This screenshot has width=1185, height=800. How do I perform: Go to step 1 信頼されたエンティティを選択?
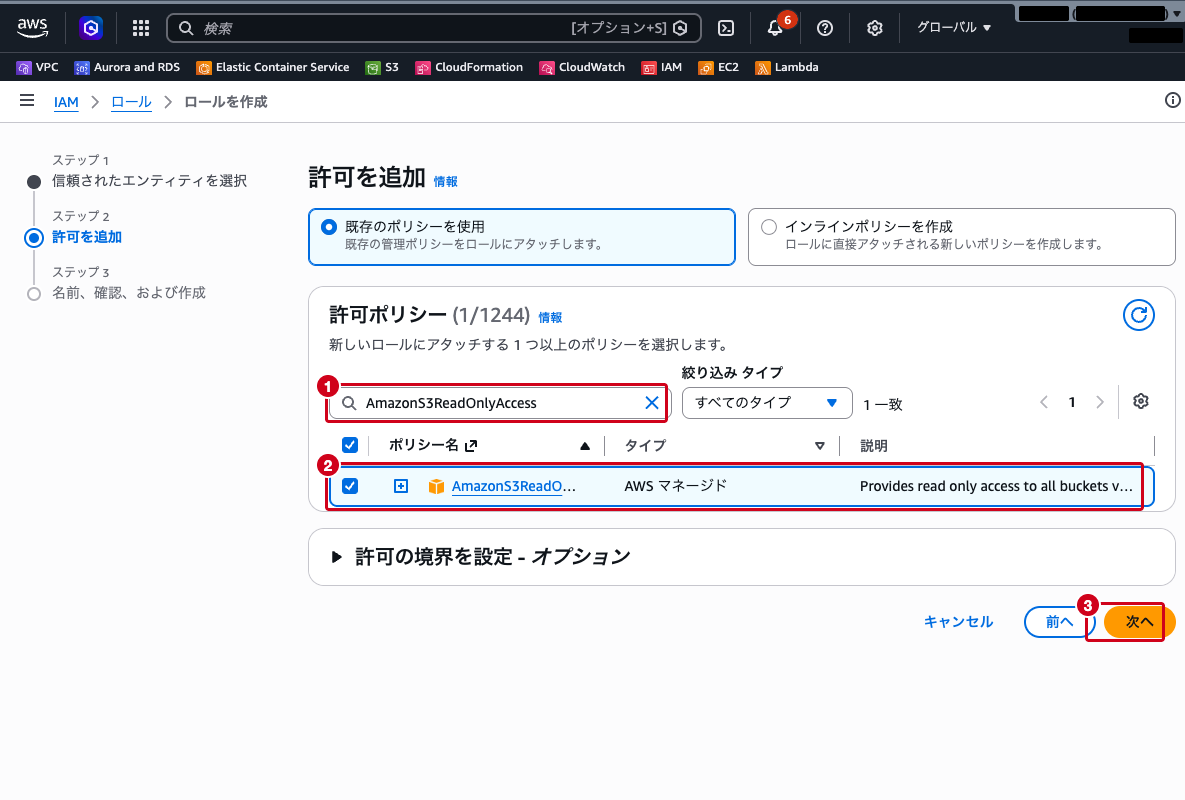(149, 181)
